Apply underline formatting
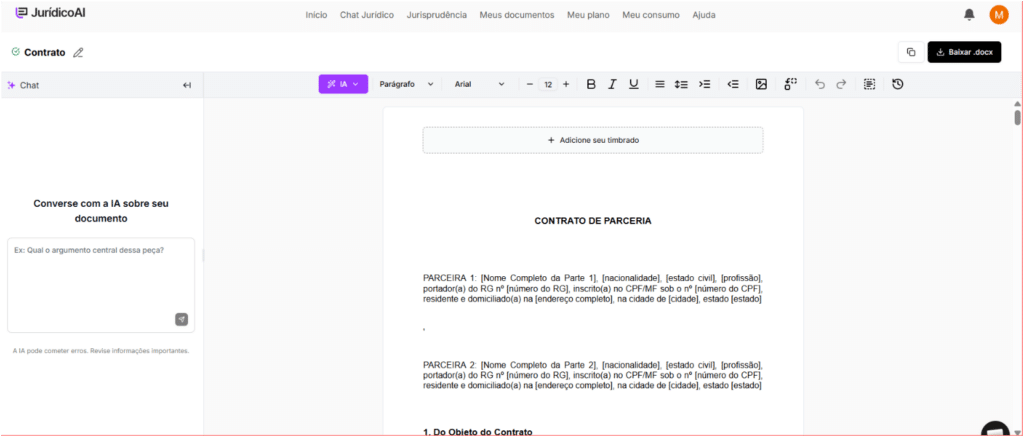Screen dimensions: 1024x437 click(x=633, y=84)
